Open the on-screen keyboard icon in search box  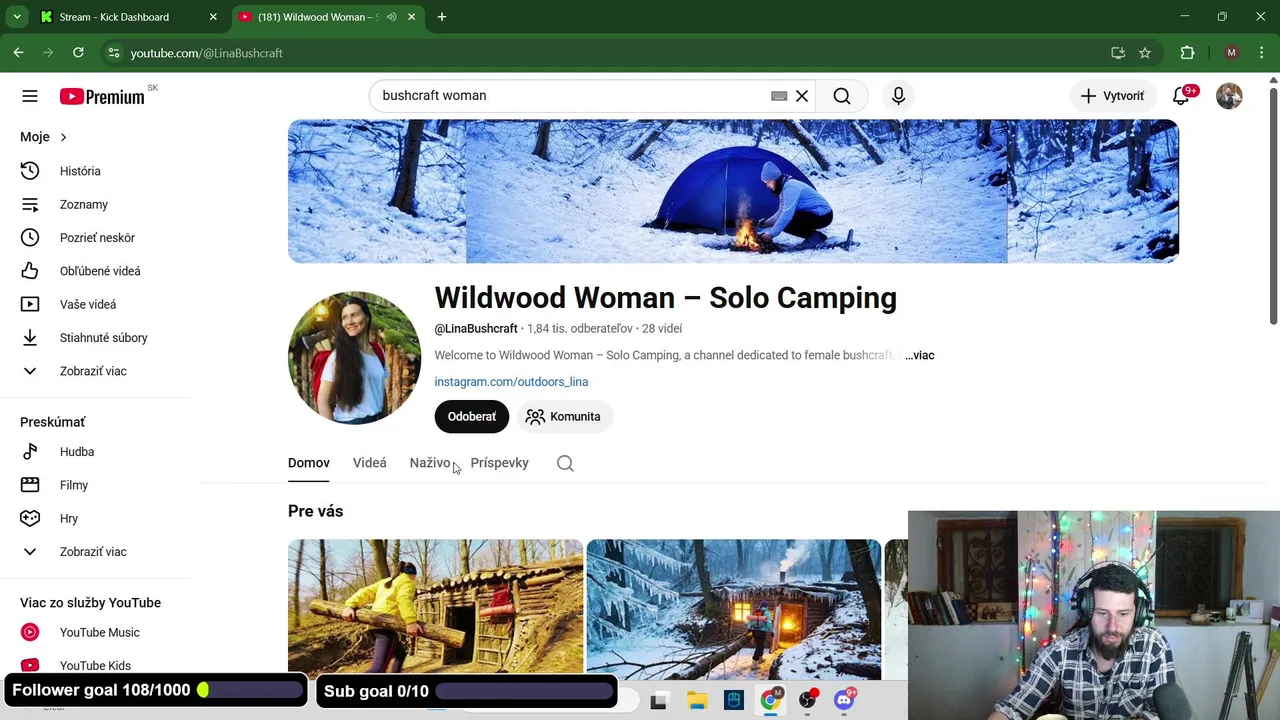pyautogui.click(x=779, y=96)
